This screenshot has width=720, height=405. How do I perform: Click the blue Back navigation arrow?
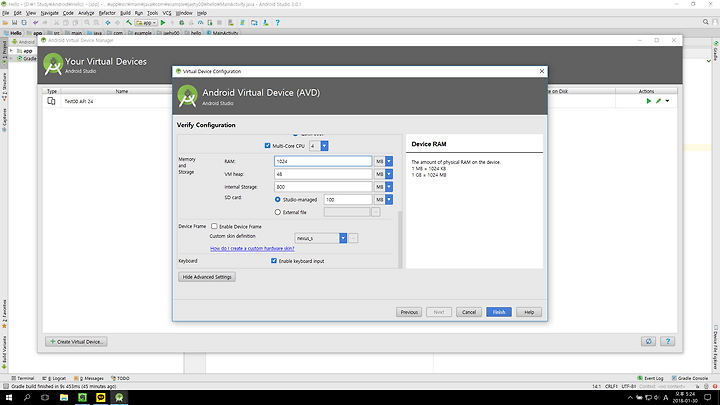[108, 22]
